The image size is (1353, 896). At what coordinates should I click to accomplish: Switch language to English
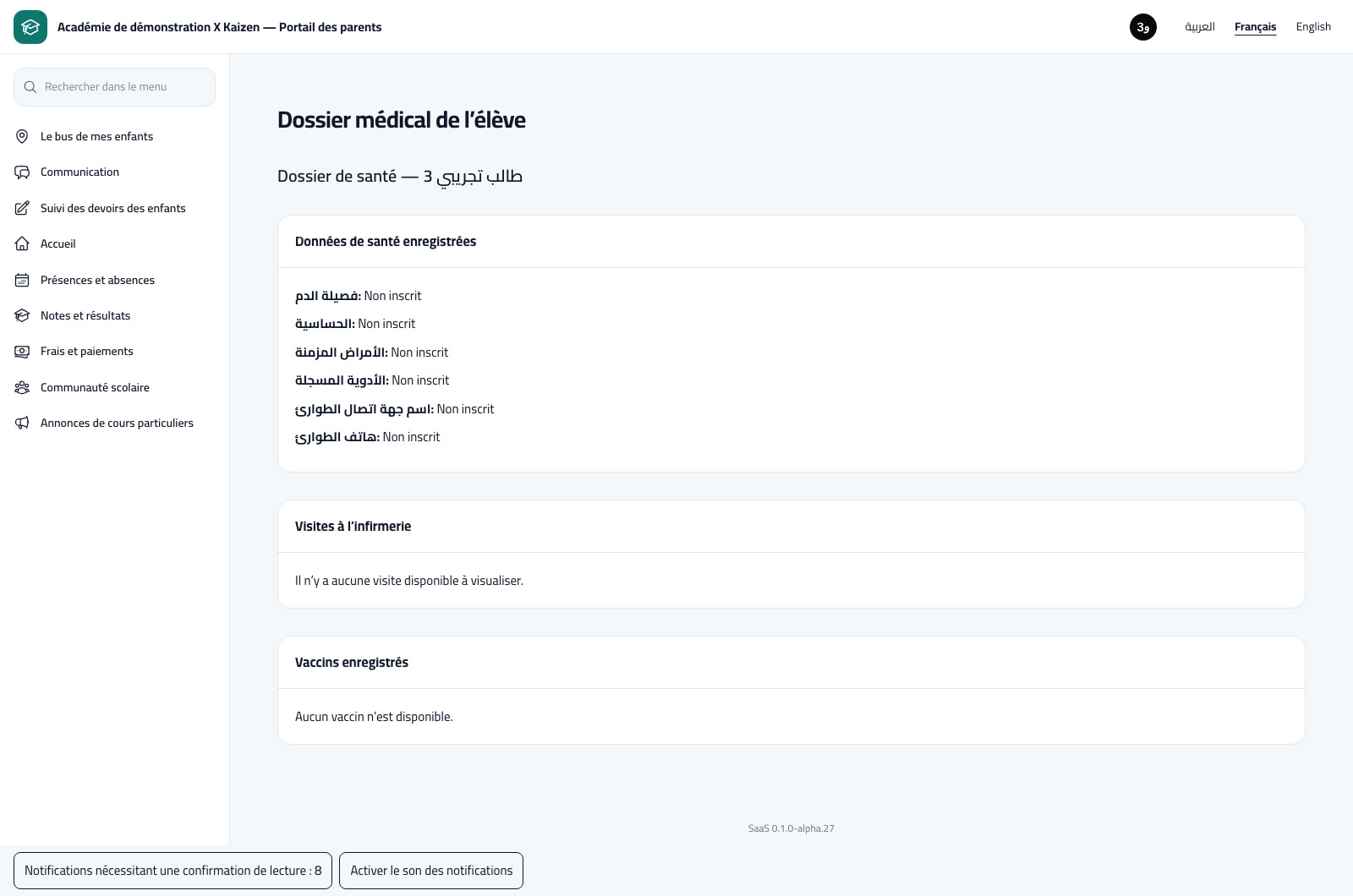click(1313, 27)
